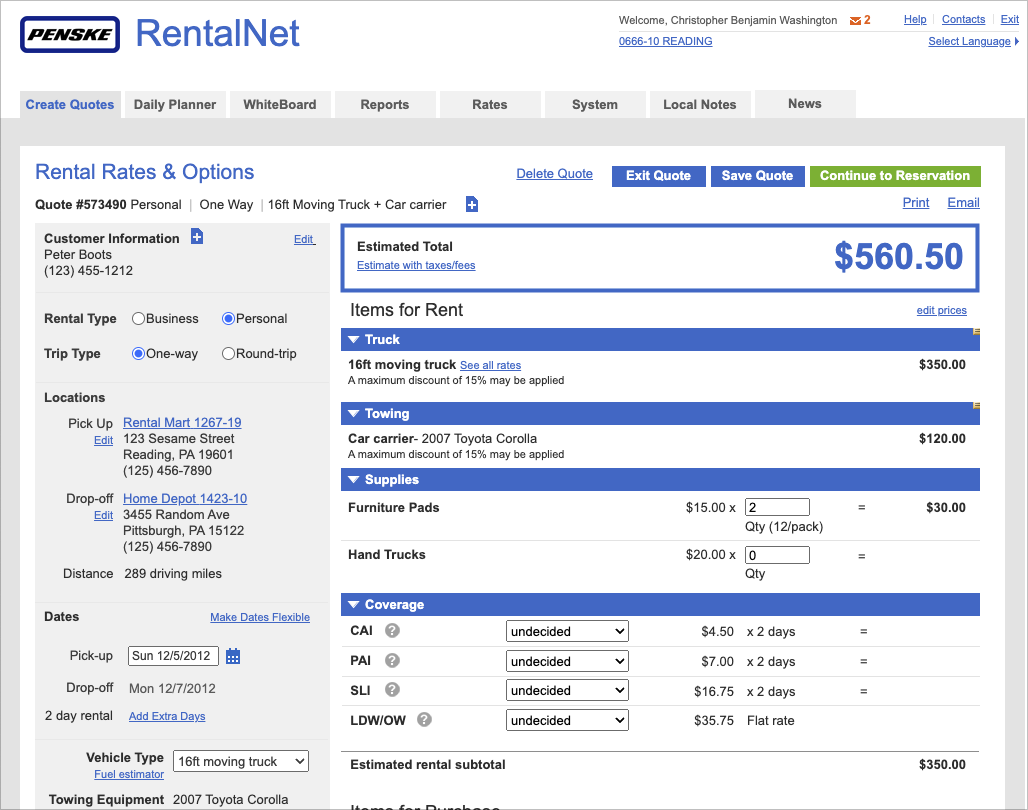This screenshot has width=1028, height=810.
Task: Switch to the Create Quotes tab
Action: point(70,104)
